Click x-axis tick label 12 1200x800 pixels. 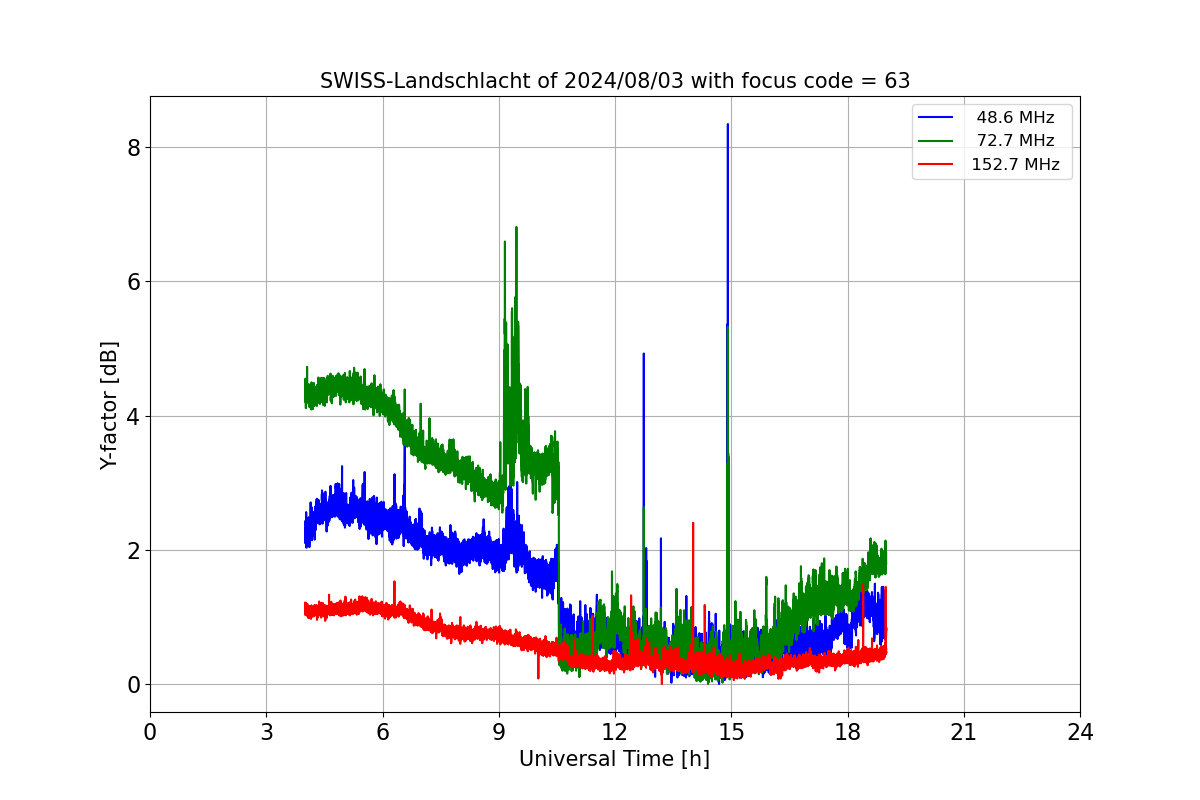pyautogui.click(x=615, y=733)
